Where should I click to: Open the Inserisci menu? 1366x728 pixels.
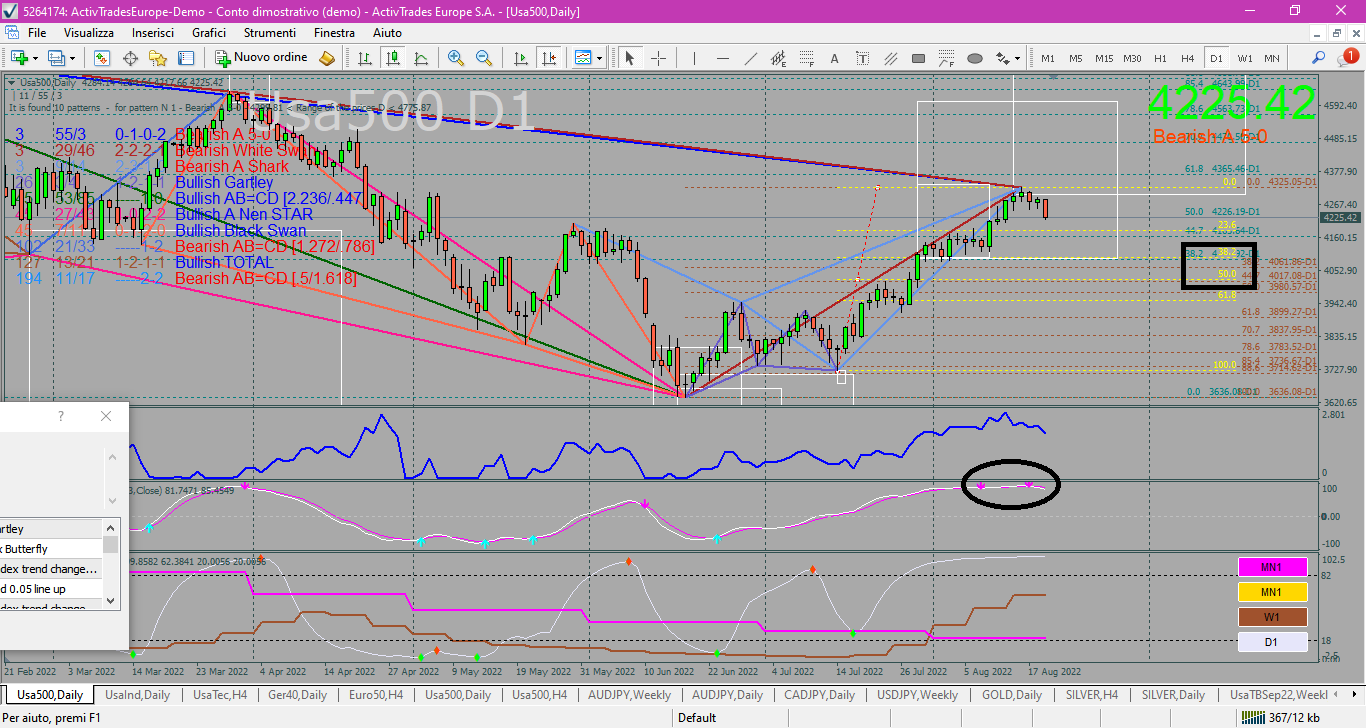153,33
